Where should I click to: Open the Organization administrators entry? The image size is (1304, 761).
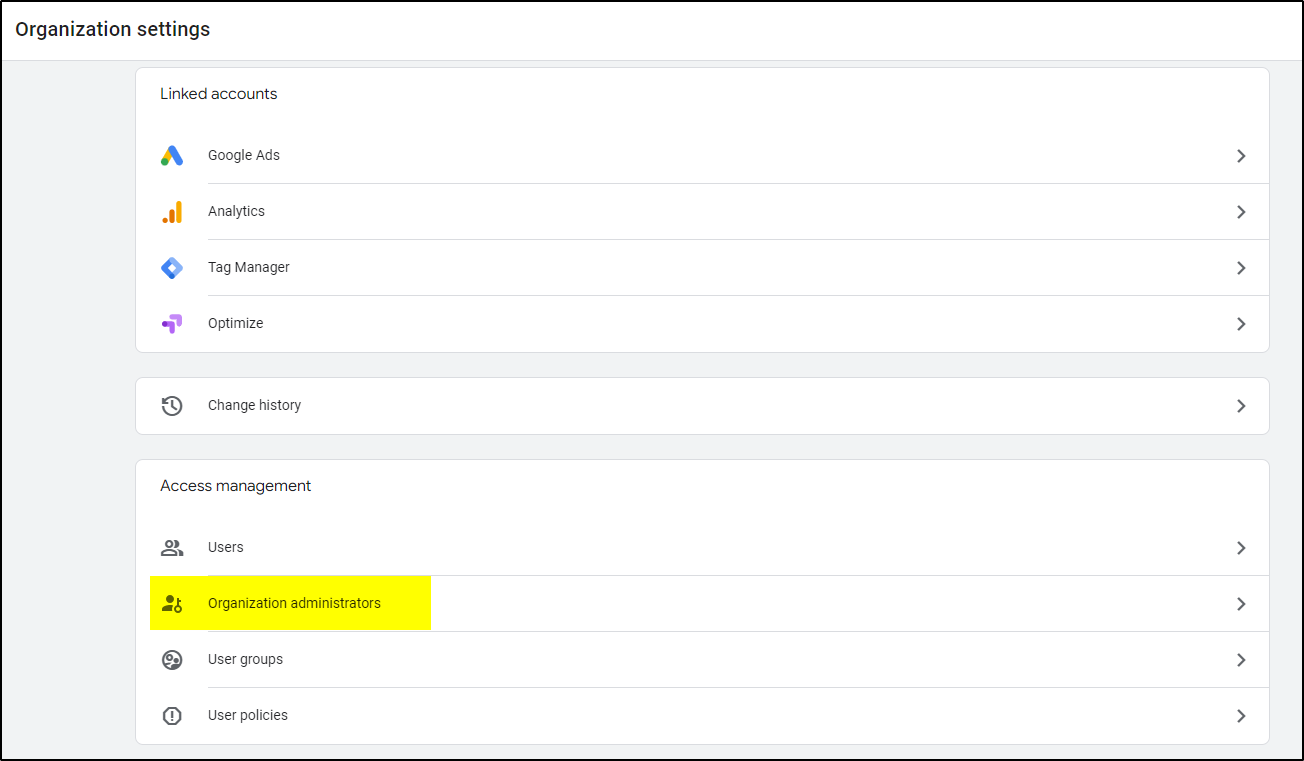tap(294, 604)
